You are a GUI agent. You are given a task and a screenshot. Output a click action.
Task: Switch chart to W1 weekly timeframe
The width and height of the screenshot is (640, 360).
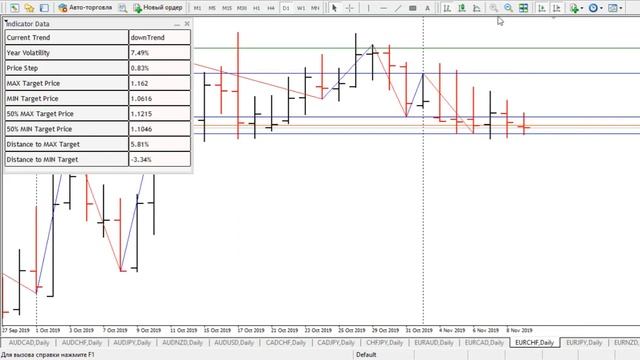(301, 8)
